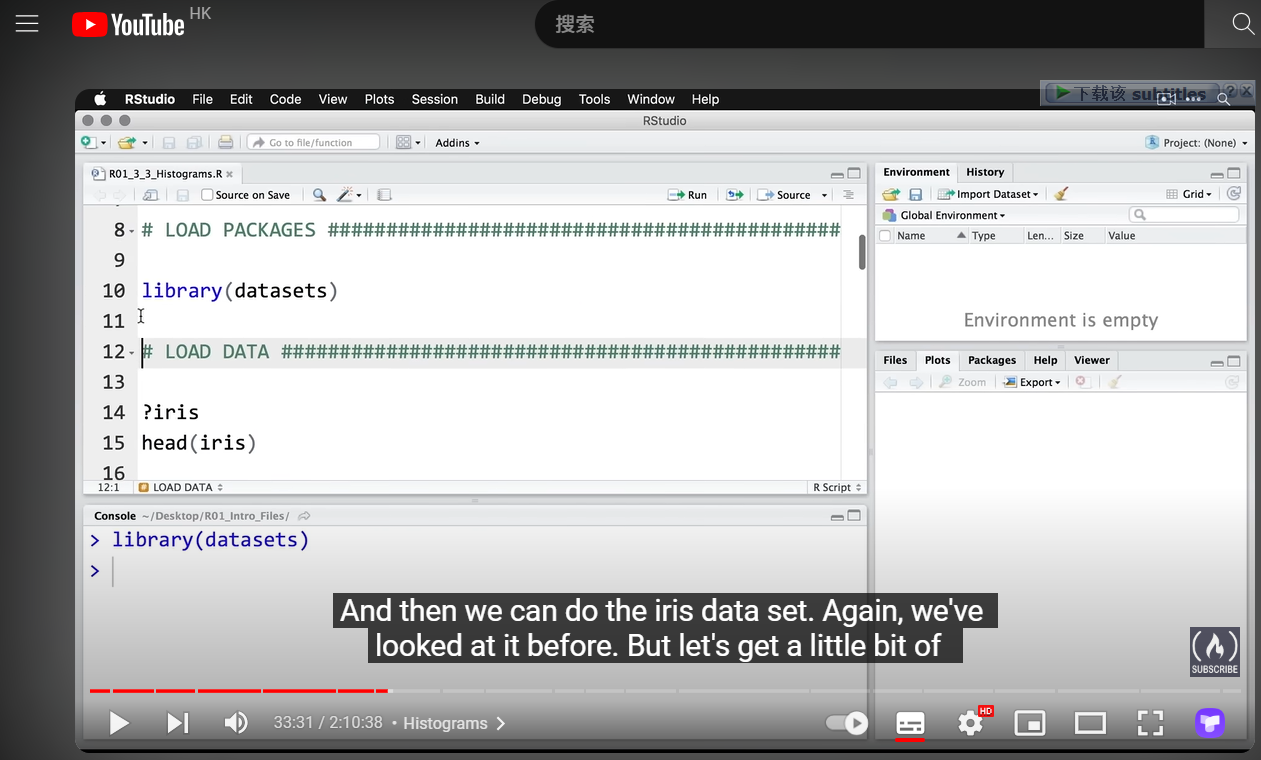Click the freeCodeCamp subscribe watermark
1261x760 pixels.
click(x=1215, y=652)
